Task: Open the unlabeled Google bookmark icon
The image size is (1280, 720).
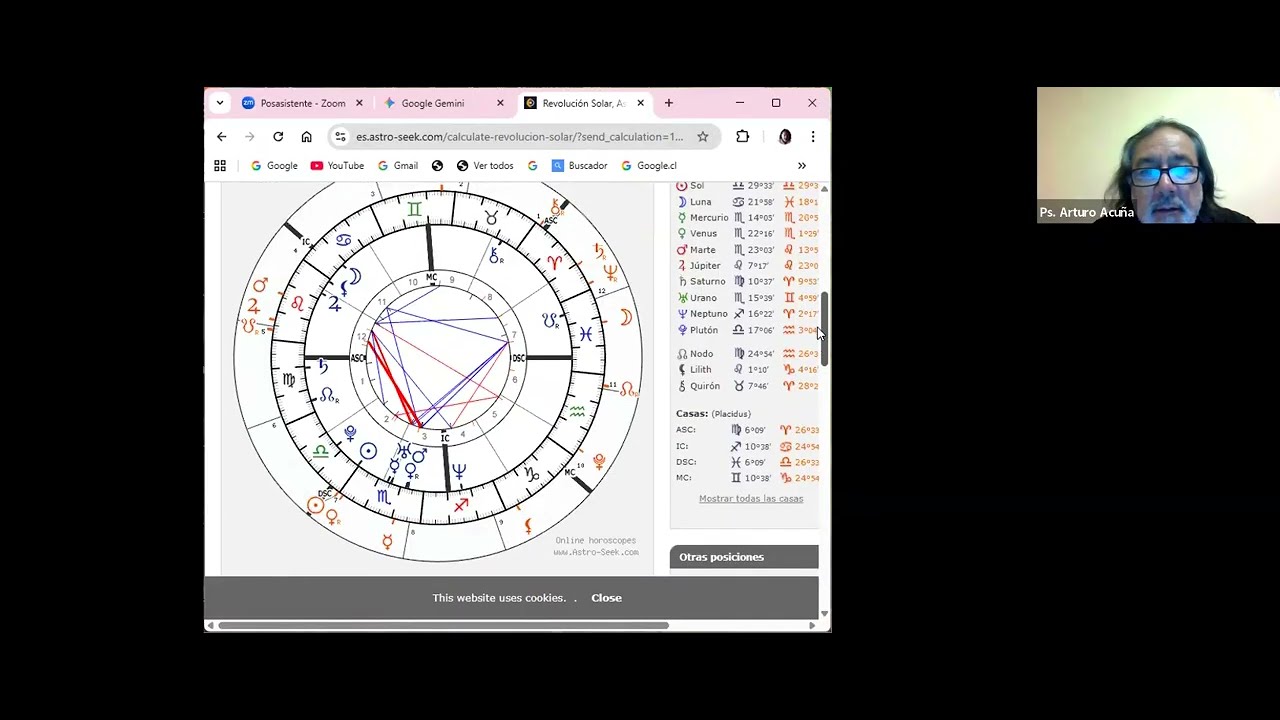Action: coord(532,166)
